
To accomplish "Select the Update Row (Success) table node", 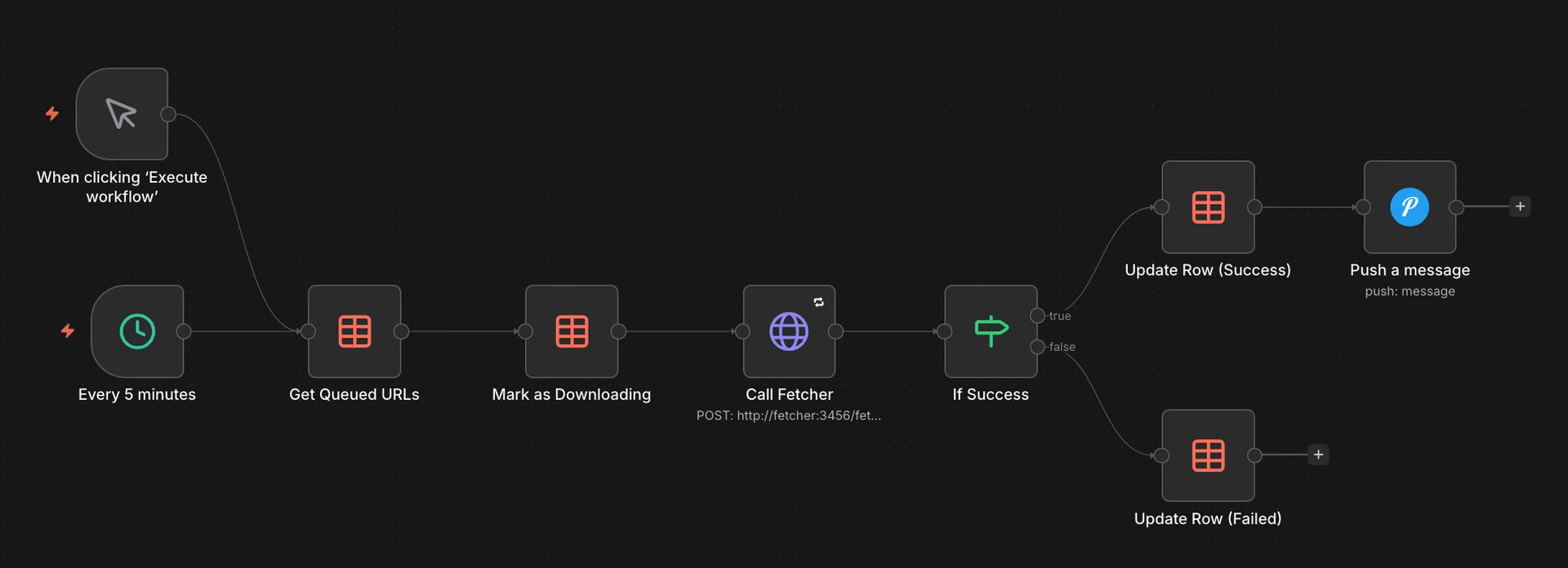I will click(1208, 207).
